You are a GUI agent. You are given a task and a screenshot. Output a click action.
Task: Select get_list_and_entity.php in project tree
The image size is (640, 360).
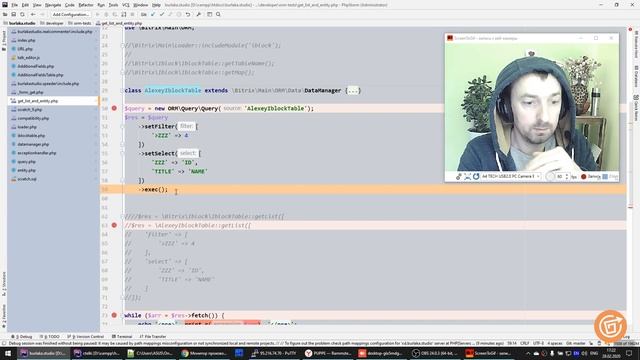[38, 101]
